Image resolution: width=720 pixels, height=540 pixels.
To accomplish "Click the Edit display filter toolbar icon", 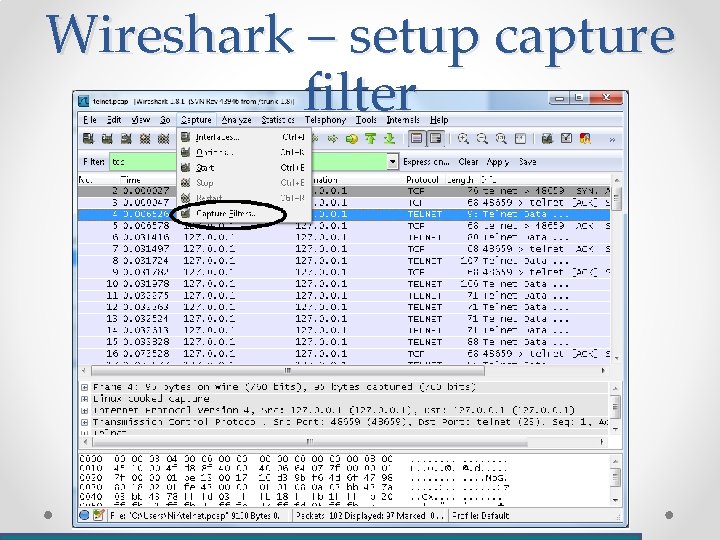I will [566, 138].
